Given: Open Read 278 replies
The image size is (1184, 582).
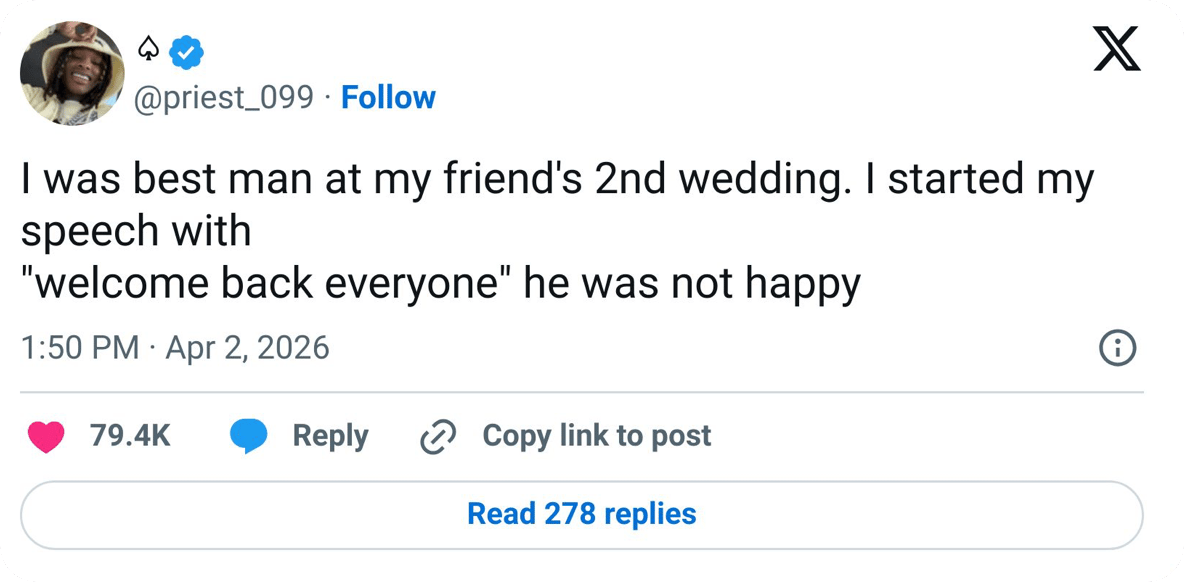Looking at the screenshot, I should [581, 514].
